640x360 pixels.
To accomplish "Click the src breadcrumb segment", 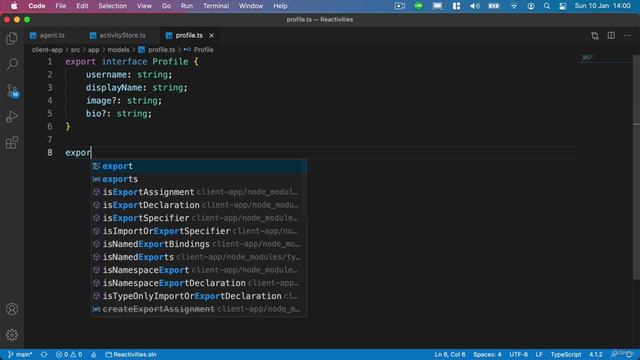I will click(76, 50).
